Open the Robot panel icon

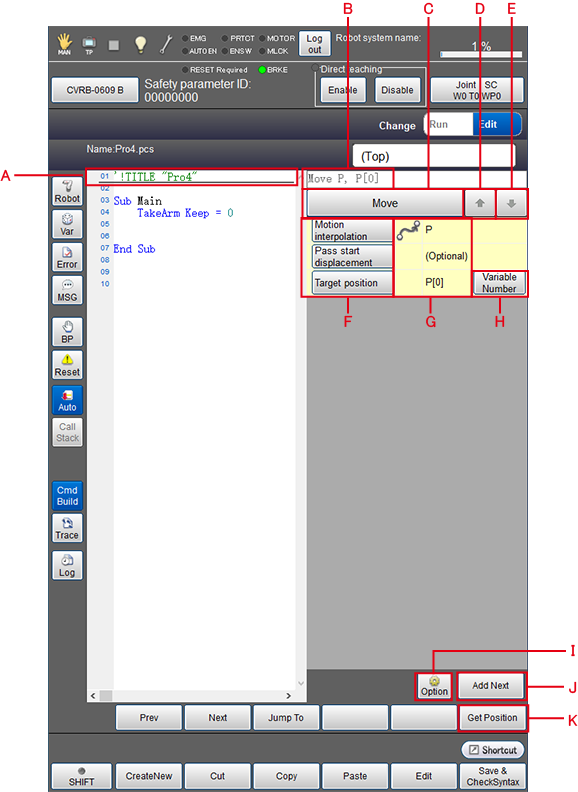[x=67, y=191]
